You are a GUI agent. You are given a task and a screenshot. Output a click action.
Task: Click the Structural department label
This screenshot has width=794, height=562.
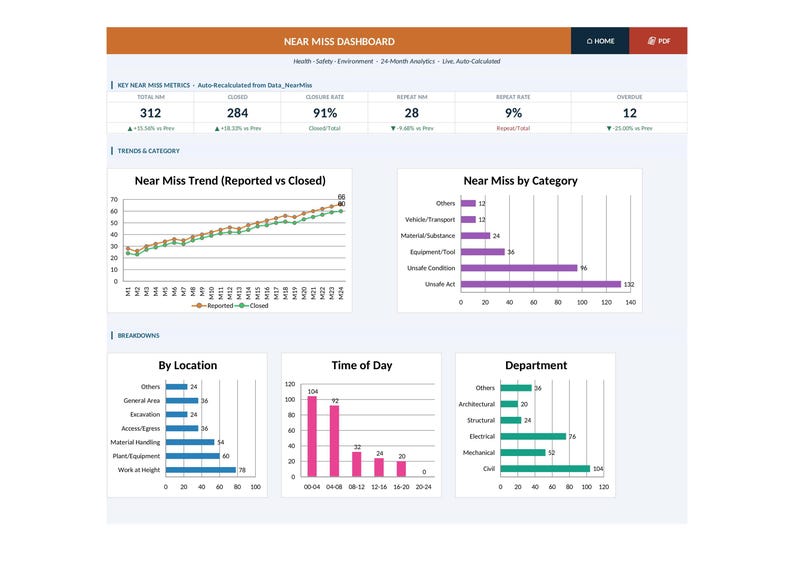click(481, 420)
